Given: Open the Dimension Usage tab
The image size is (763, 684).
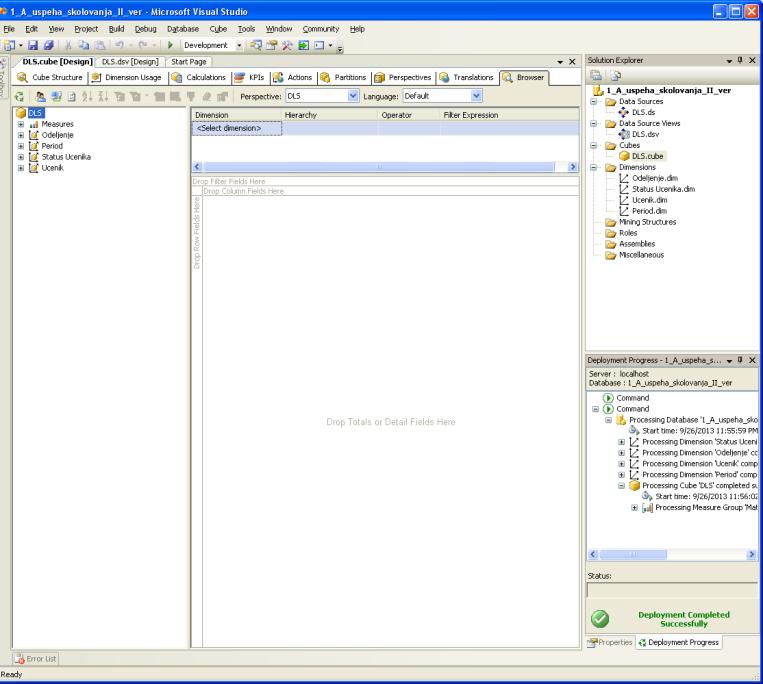Looking at the screenshot, I should 127,77.
